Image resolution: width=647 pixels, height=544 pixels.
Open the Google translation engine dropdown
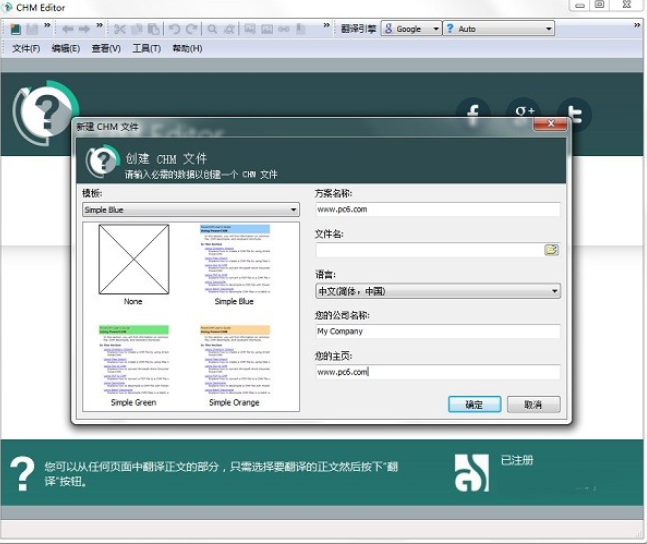pyautogui.click(x=411, y=28)
